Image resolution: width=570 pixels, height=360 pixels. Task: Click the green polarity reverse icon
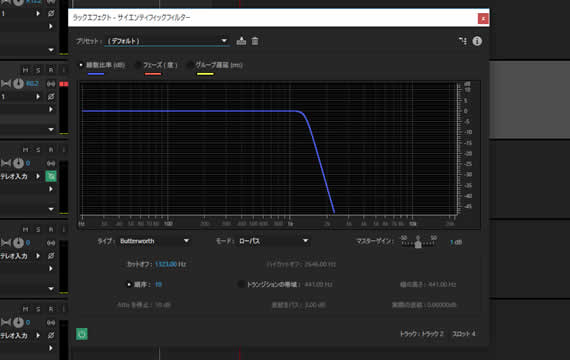51,176
